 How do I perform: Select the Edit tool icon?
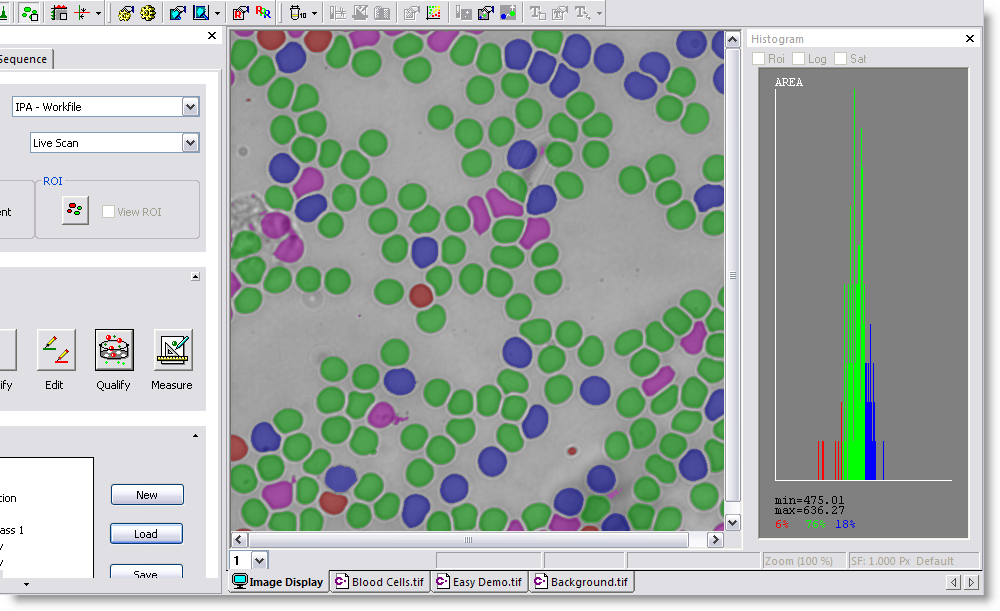pyautogui.click(x=56, y=351)
